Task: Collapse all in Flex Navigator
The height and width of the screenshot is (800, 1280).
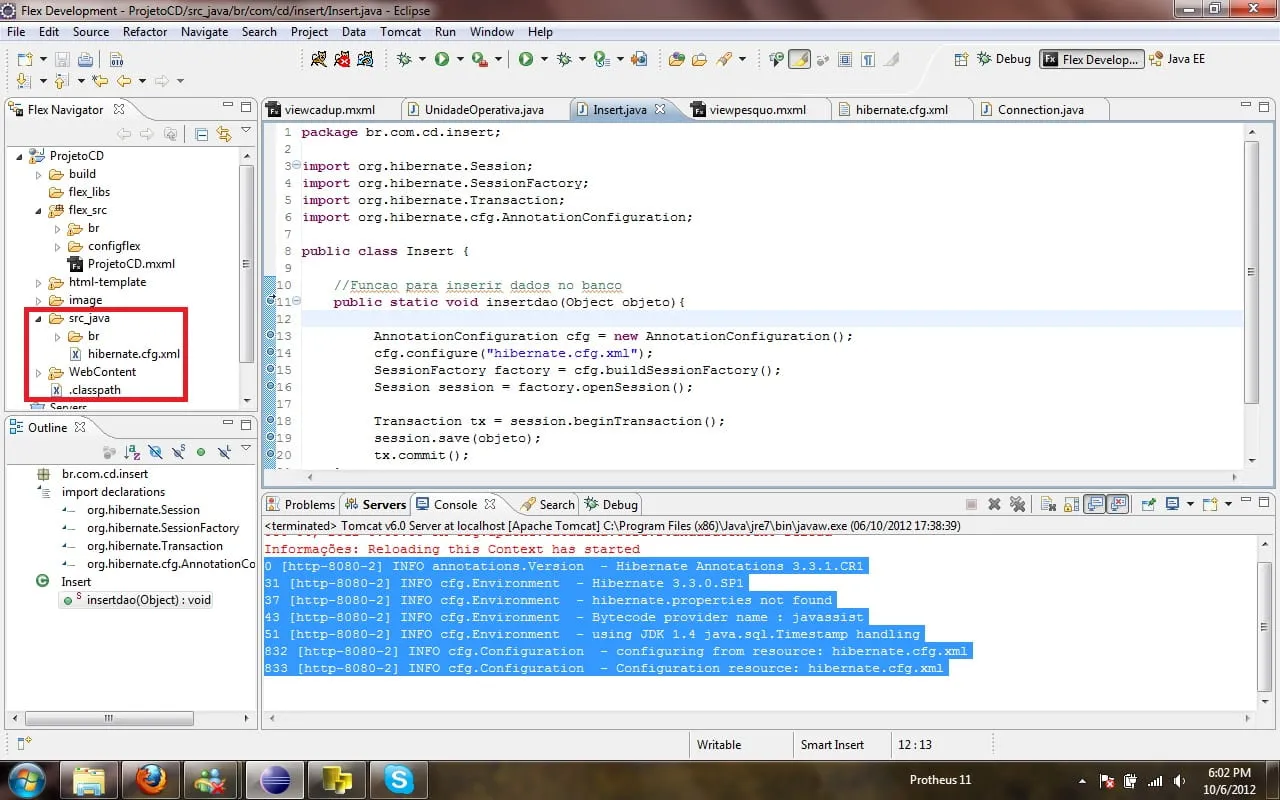Action: pyautogui.click(x=201, y=134)
